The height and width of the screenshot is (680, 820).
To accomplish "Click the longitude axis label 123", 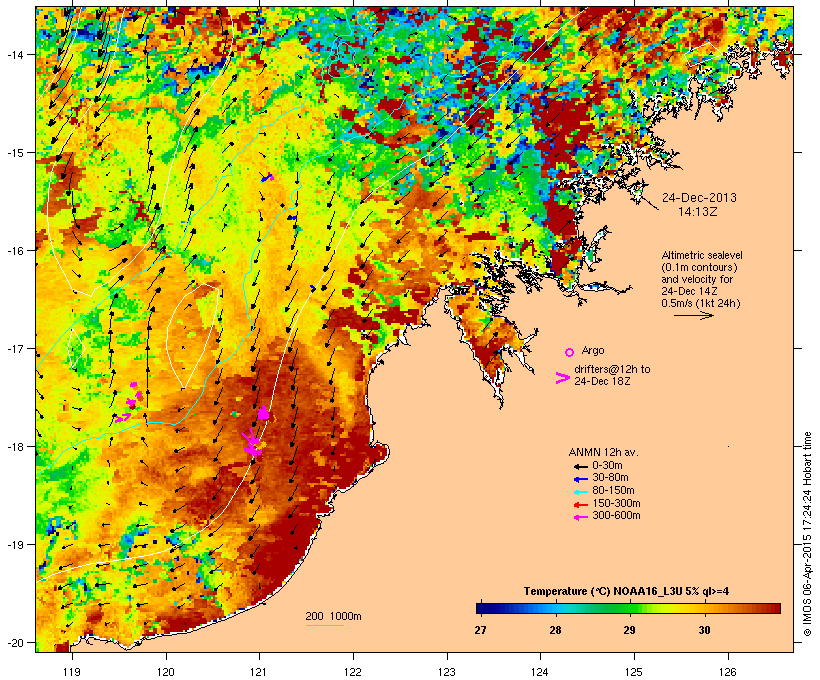I will (447, 672).
